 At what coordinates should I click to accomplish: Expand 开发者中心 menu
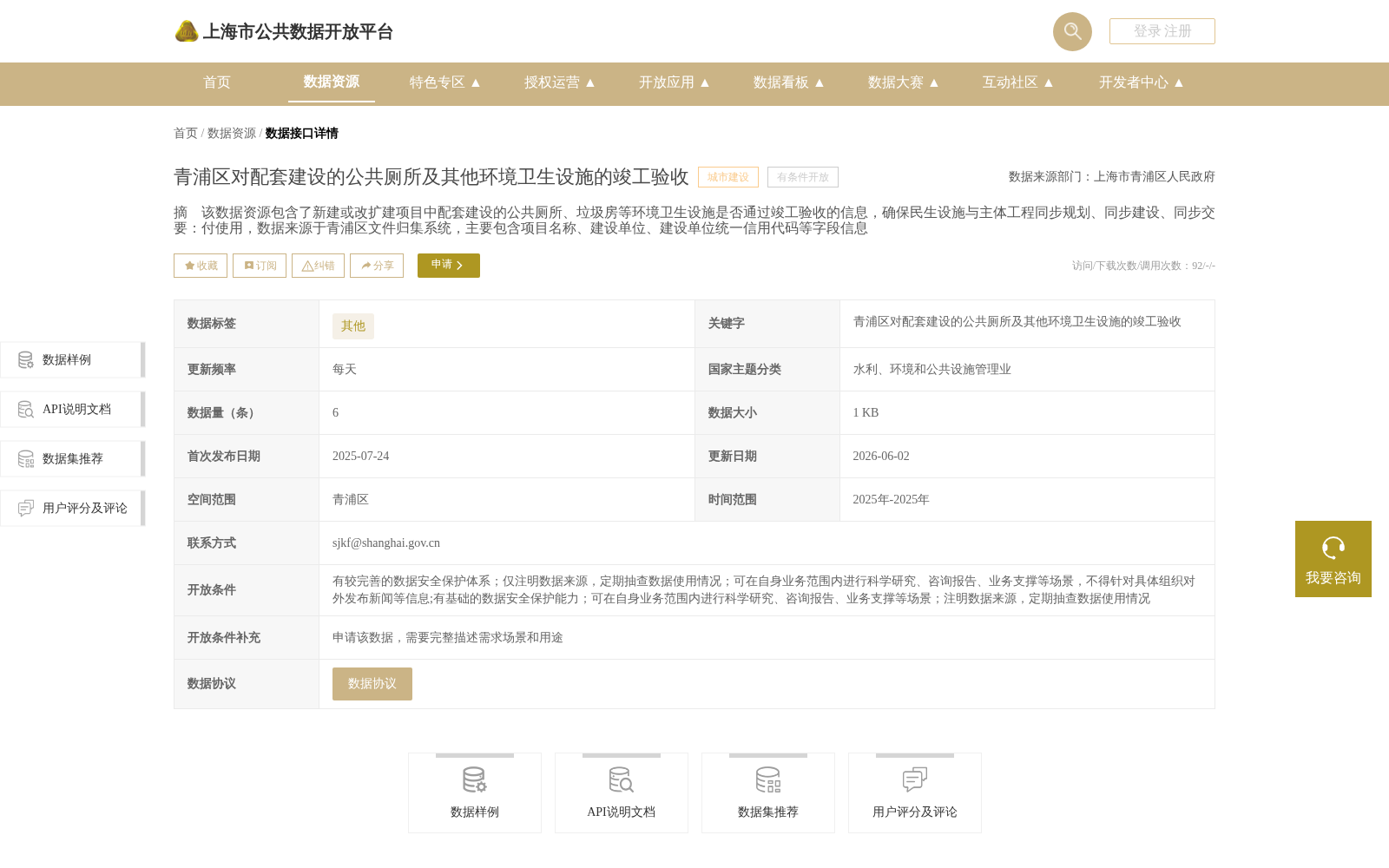click(x=1142, y=82)
